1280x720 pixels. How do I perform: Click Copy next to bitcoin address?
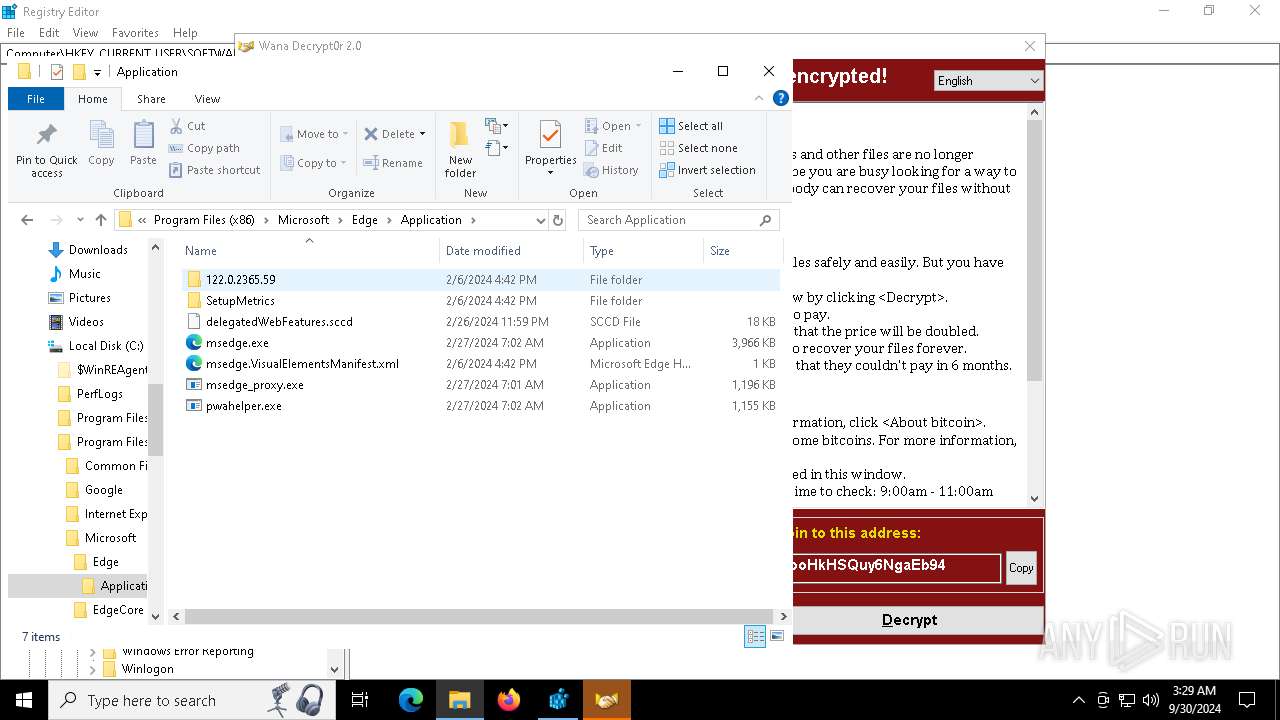pyautogui.click(x=1021, y=568)
